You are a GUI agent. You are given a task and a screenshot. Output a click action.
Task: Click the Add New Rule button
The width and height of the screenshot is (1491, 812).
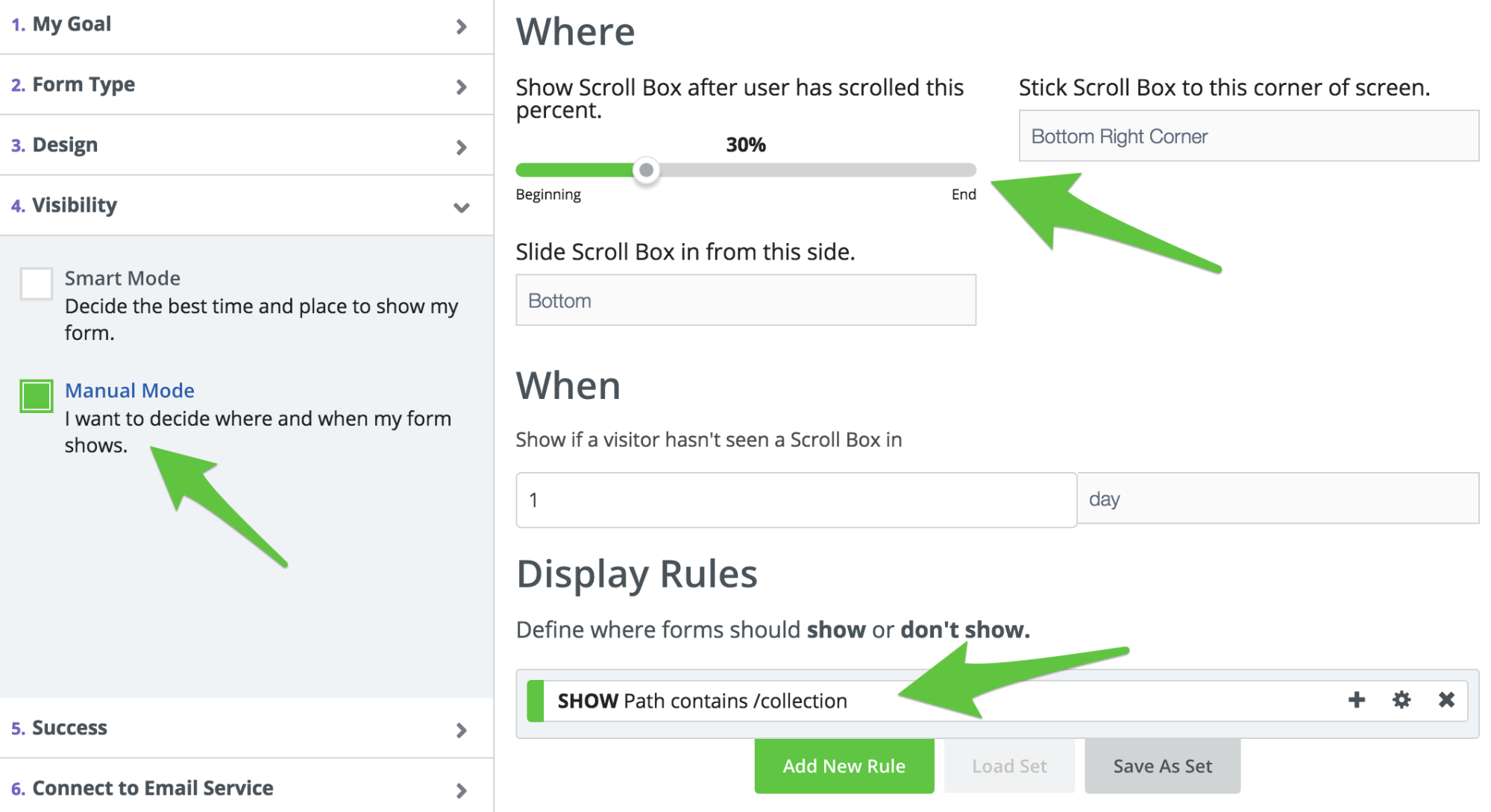(844, 766)
